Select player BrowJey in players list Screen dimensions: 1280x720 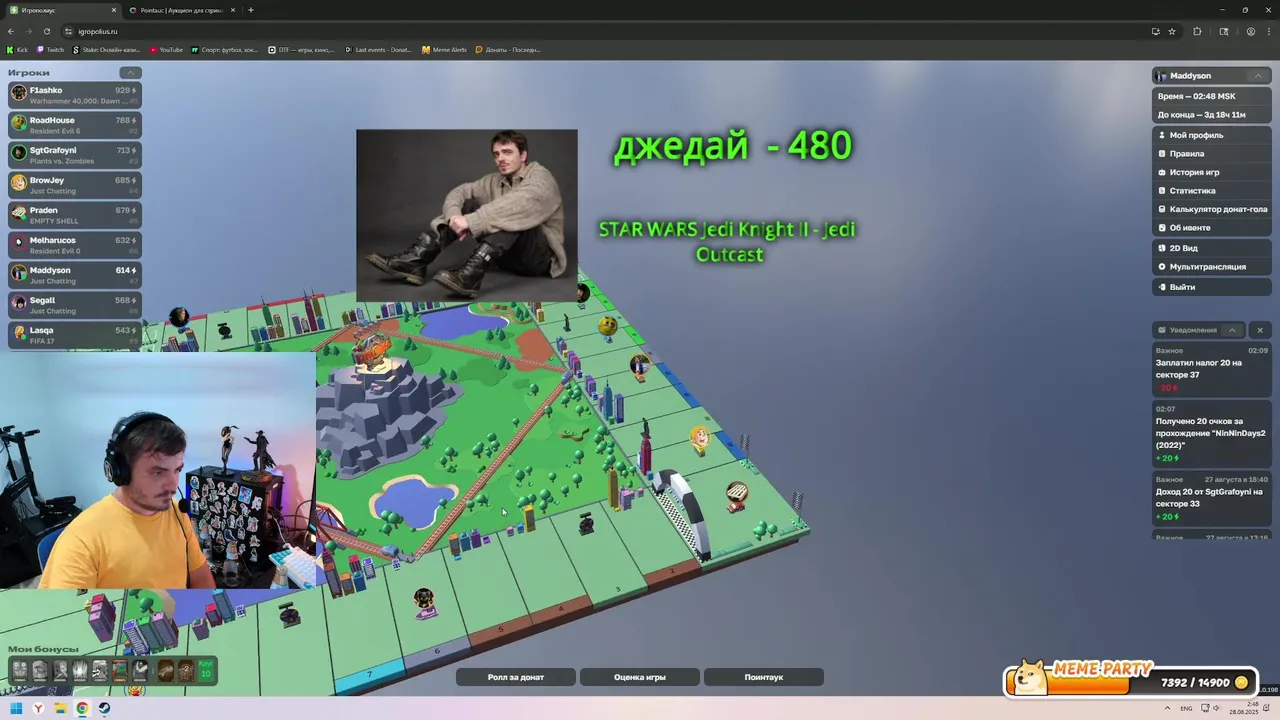tap(75, 185)
